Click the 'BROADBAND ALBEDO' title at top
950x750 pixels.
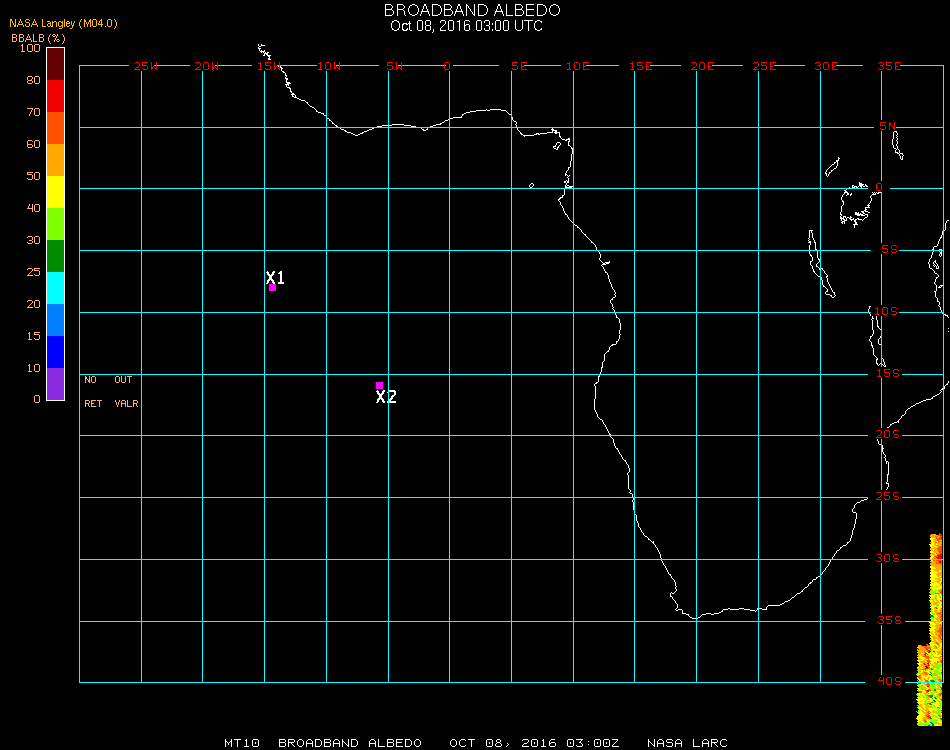pyautogui.click(x=472, y=10)
